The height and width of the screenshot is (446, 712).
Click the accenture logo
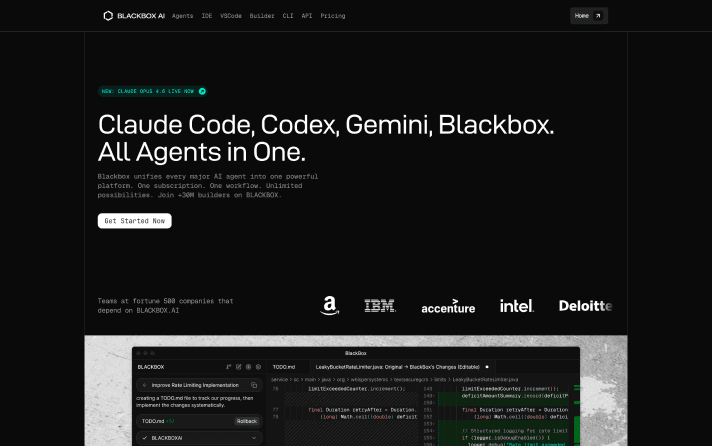(x=448, y=307)
